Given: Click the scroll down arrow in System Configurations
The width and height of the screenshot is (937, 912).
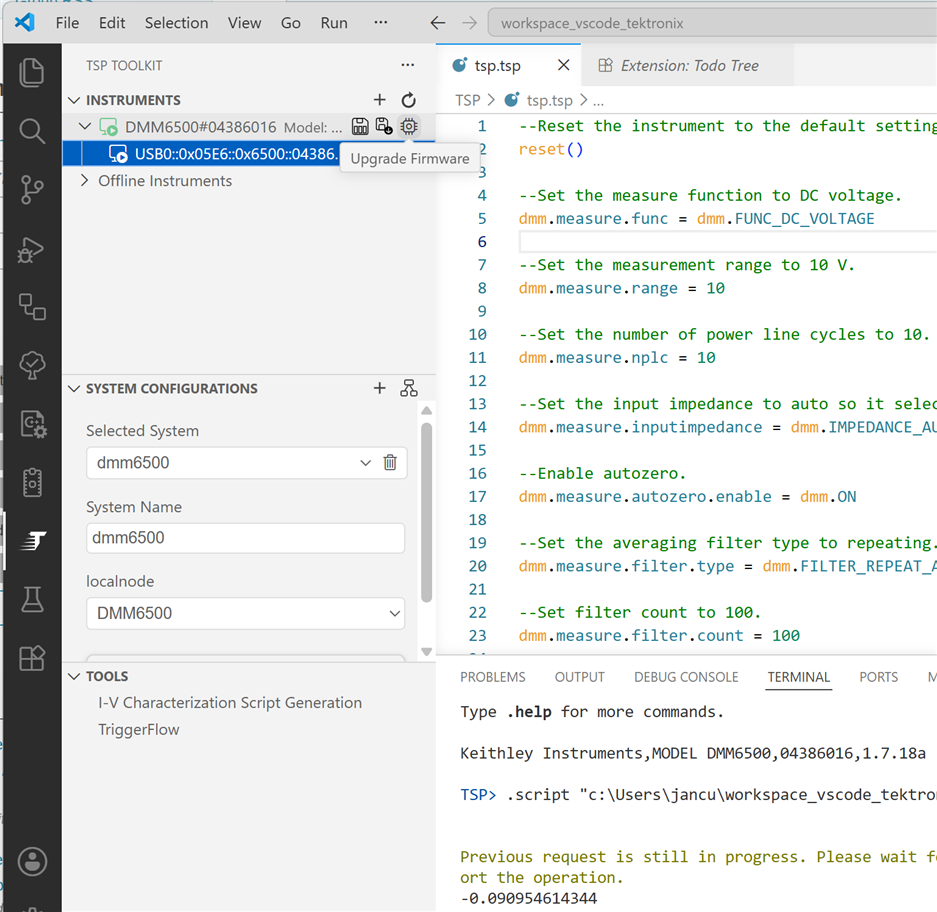Looking at the screenshot, I should 426,651.
